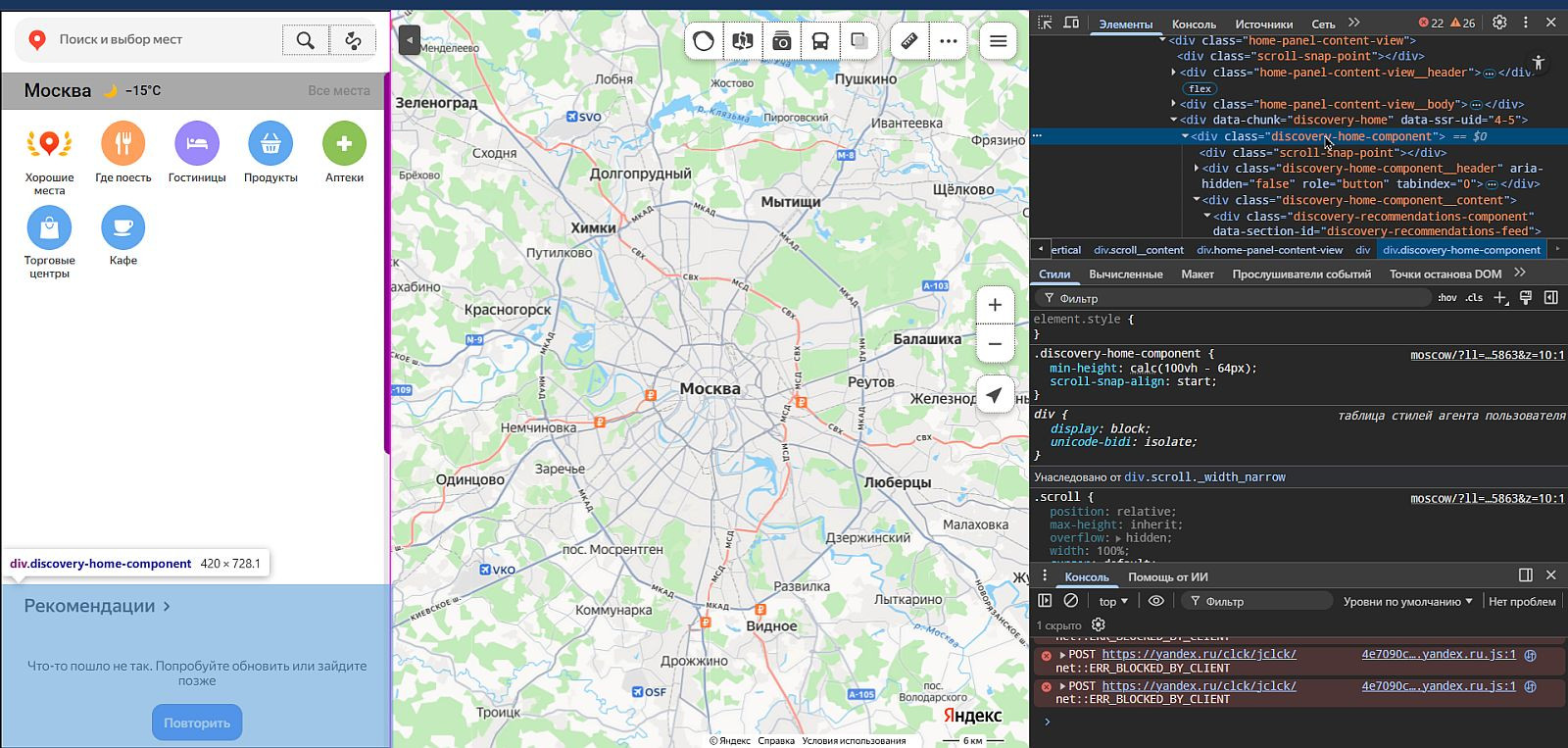This screenshot has width=1568, height=748.
Task: Toggle the street panoramas layer
Action: tap(743, 41)
